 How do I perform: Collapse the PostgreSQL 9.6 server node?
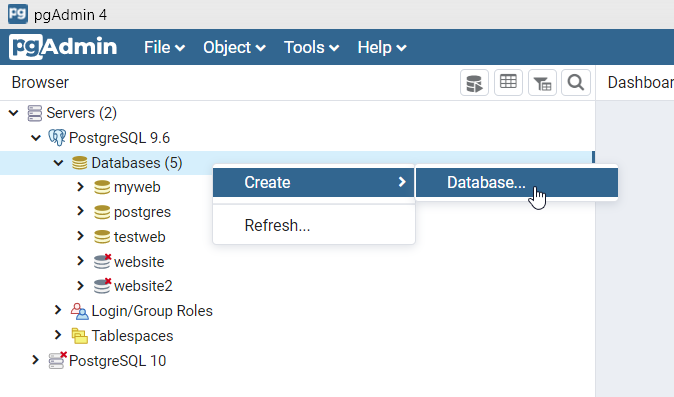[x=36, y=138]
